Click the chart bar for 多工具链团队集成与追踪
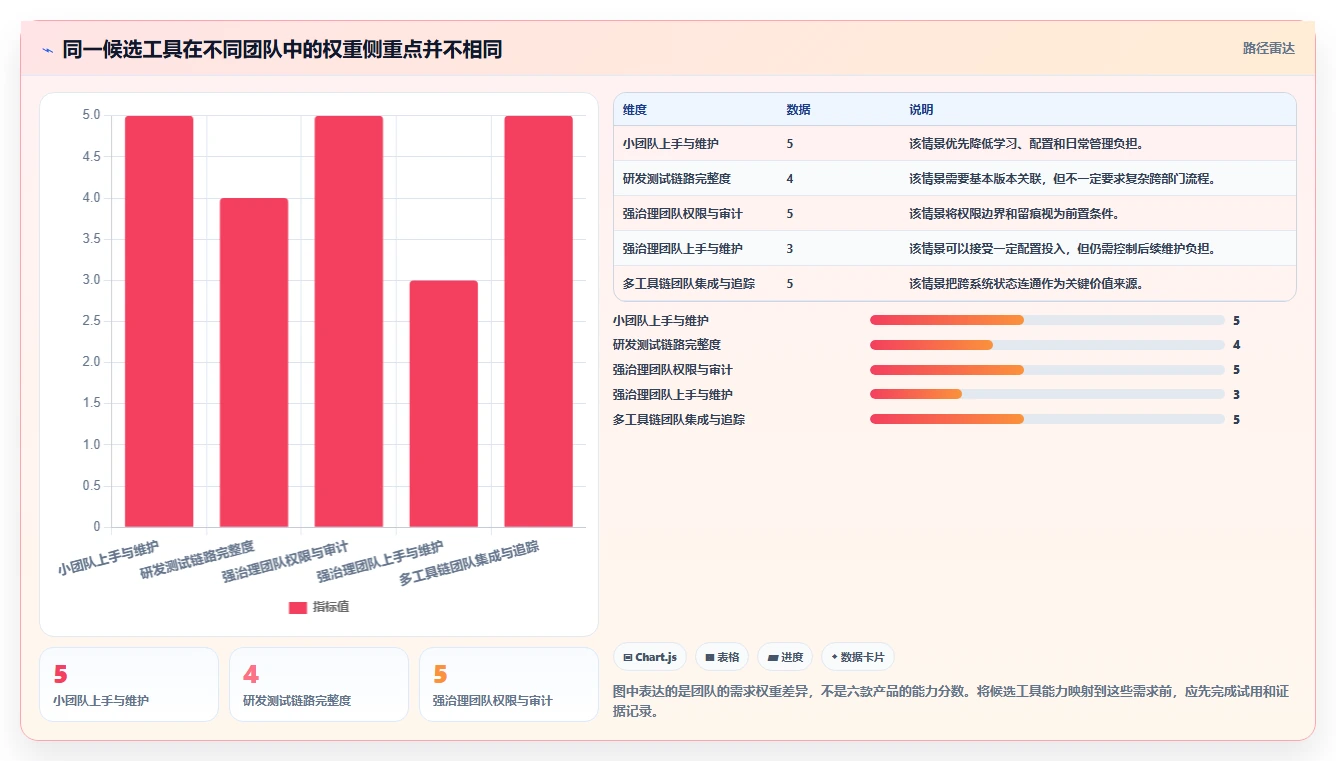The image size is (1336, 761). pos(539,321)
